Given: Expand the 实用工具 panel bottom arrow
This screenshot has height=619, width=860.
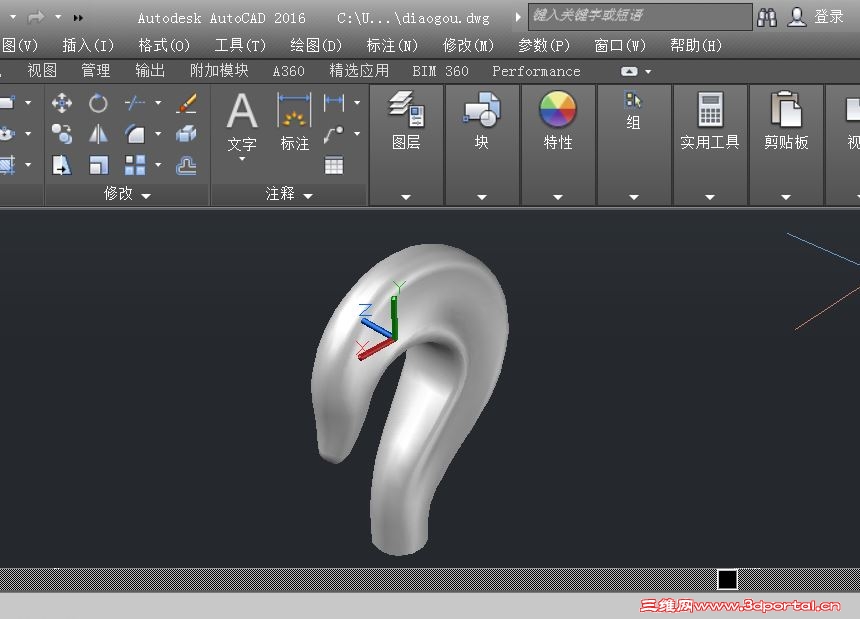Looking at the screenshot, I should [x=710, y=197].
